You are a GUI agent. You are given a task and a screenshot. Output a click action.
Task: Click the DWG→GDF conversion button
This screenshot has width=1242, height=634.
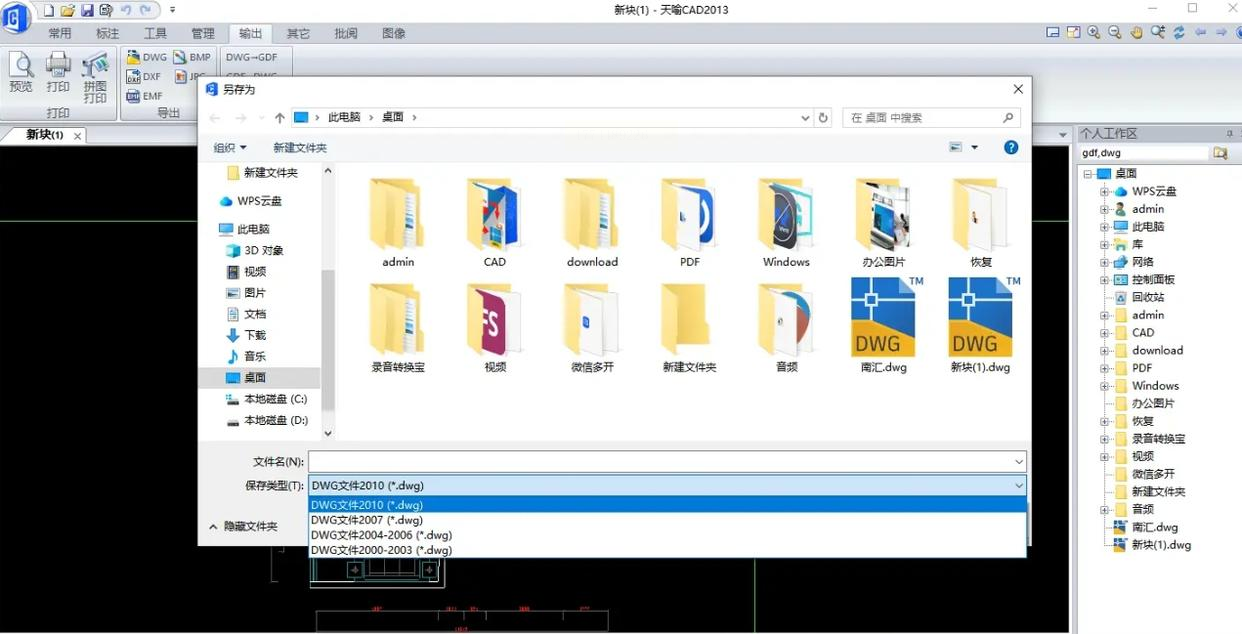252,57
